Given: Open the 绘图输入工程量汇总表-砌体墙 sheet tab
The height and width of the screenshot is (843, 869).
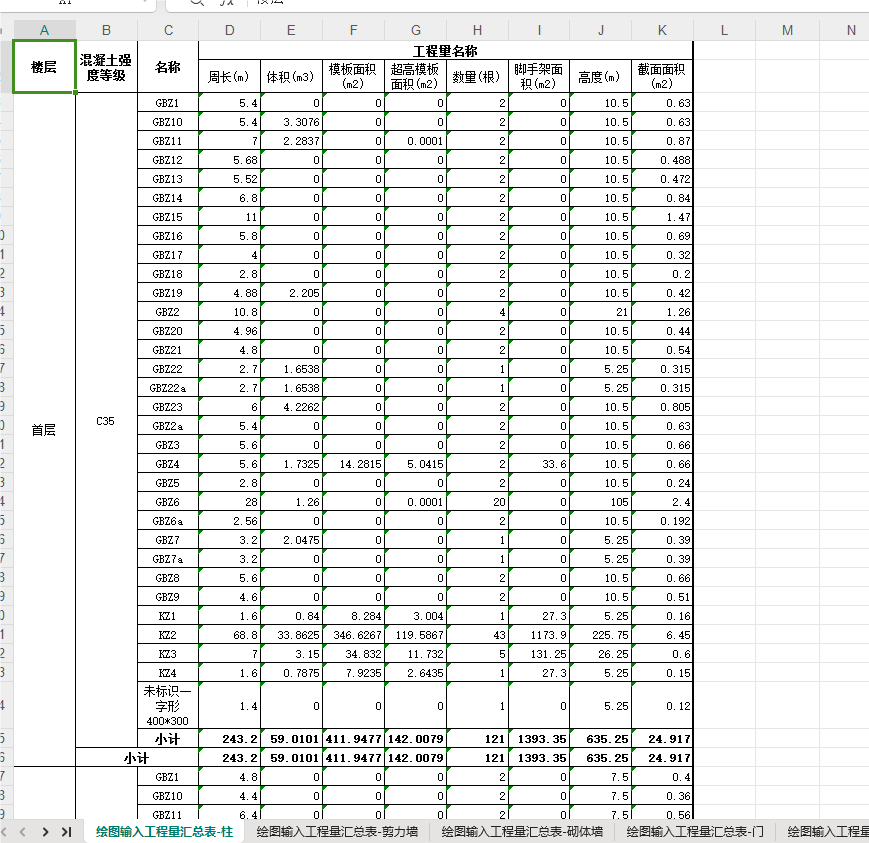Looking at the screenshot, I should tap(522, 831).
